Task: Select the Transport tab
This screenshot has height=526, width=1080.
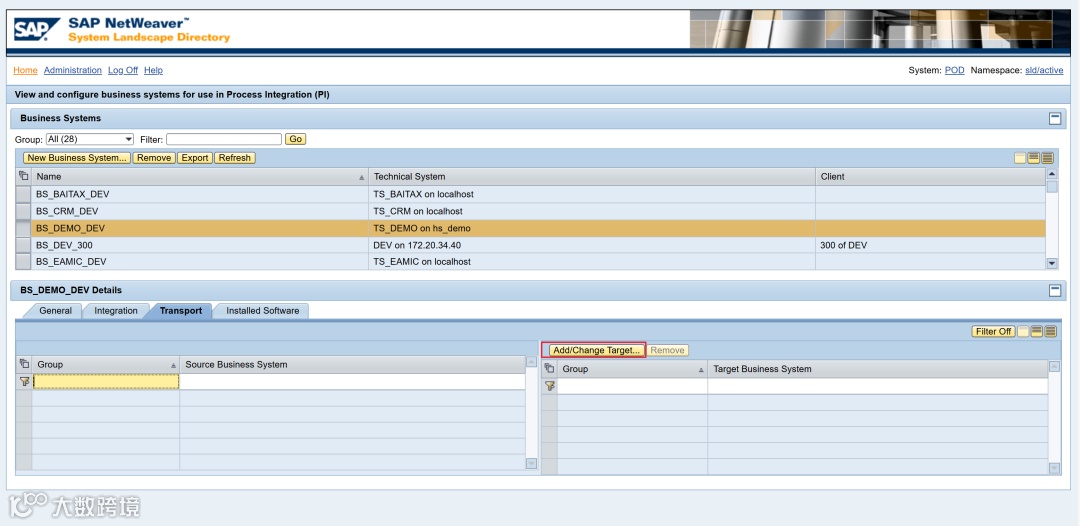Action: pyautogui.click(x=181, y=311)
